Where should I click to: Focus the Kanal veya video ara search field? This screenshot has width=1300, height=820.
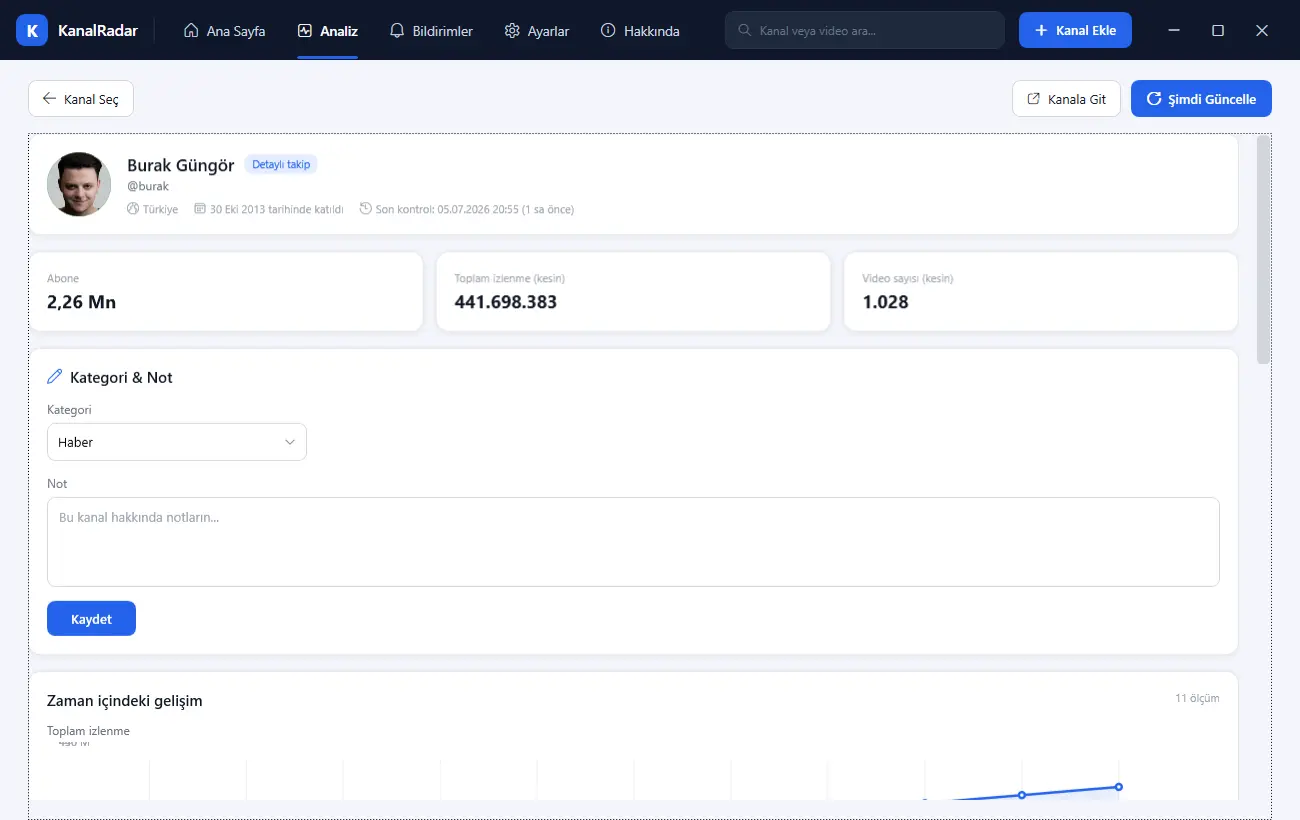[x=865, y=30]
